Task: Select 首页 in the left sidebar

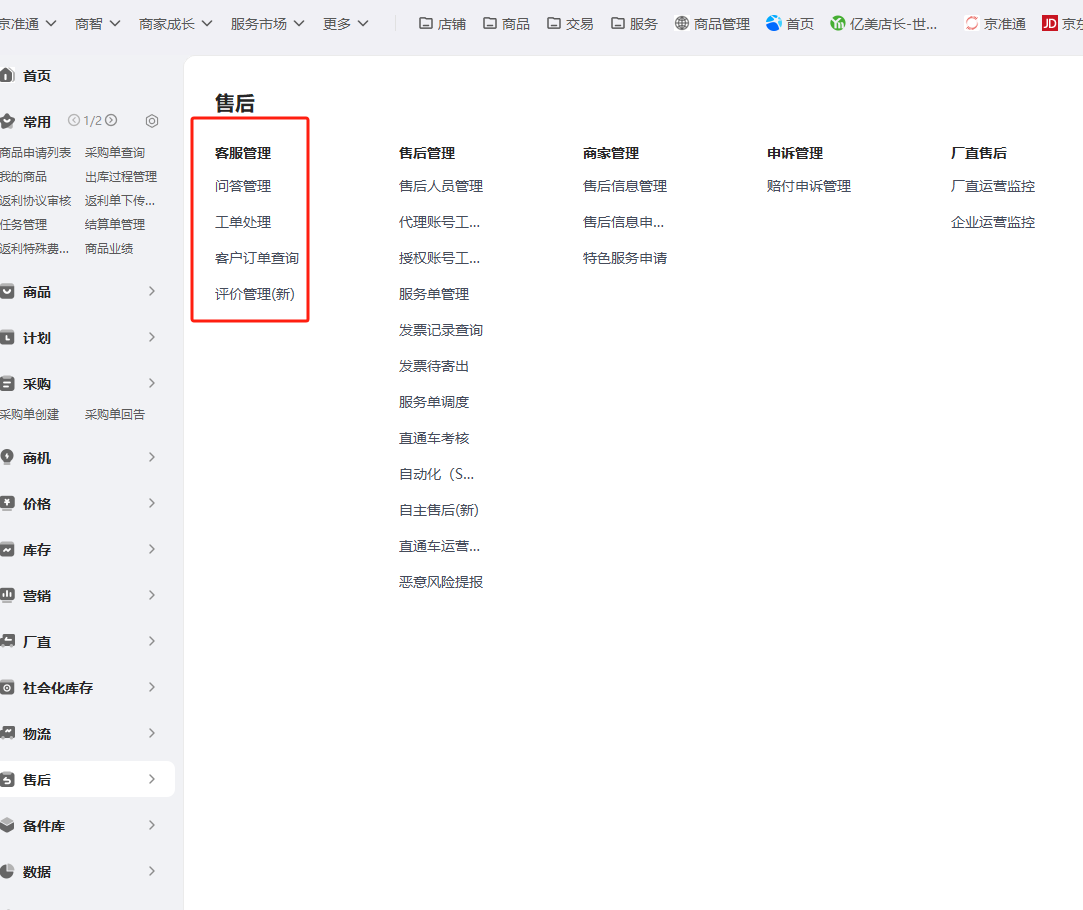Action: point(37,76)
